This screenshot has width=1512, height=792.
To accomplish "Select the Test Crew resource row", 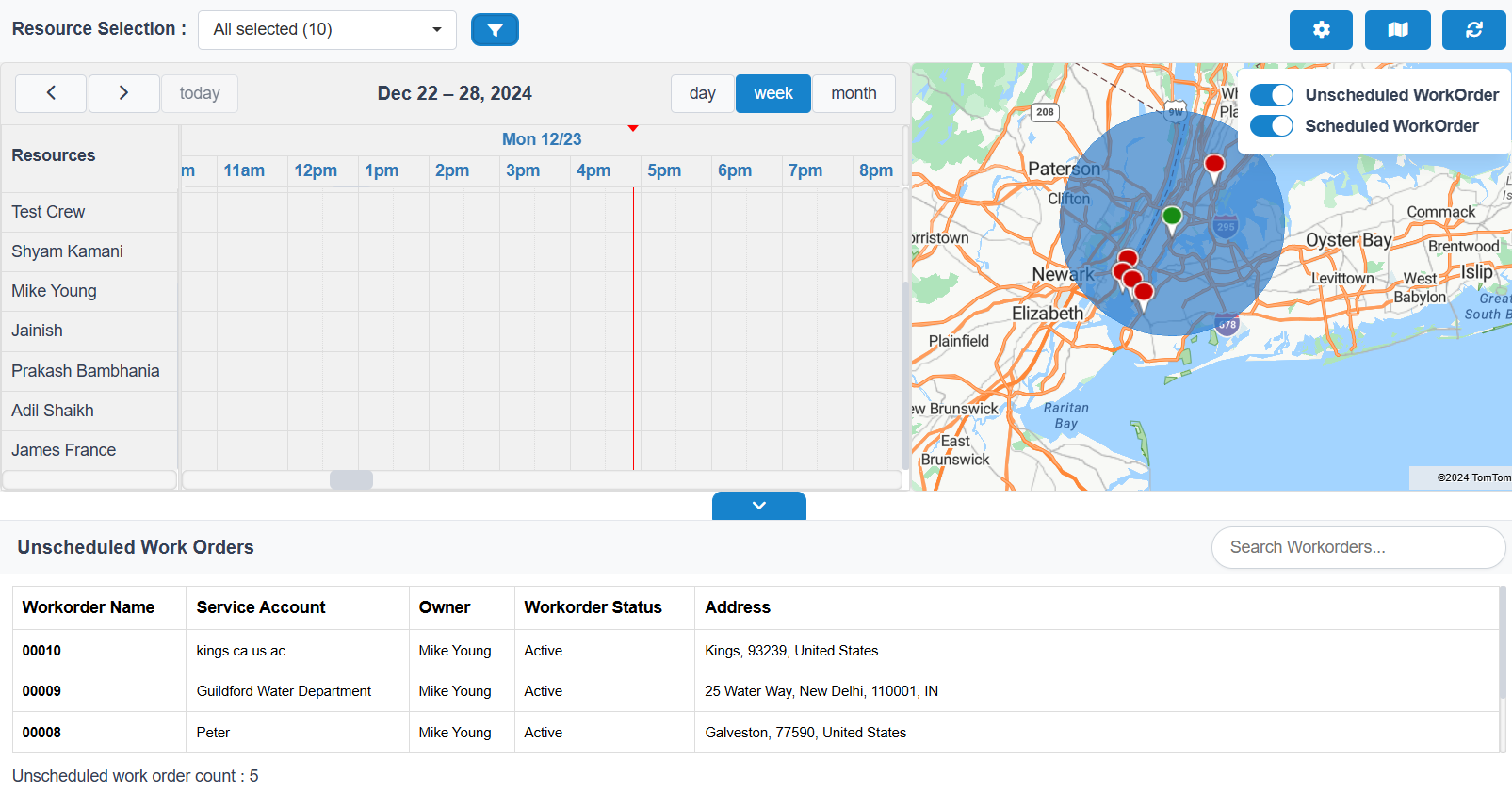I will [x=89, y=212].
